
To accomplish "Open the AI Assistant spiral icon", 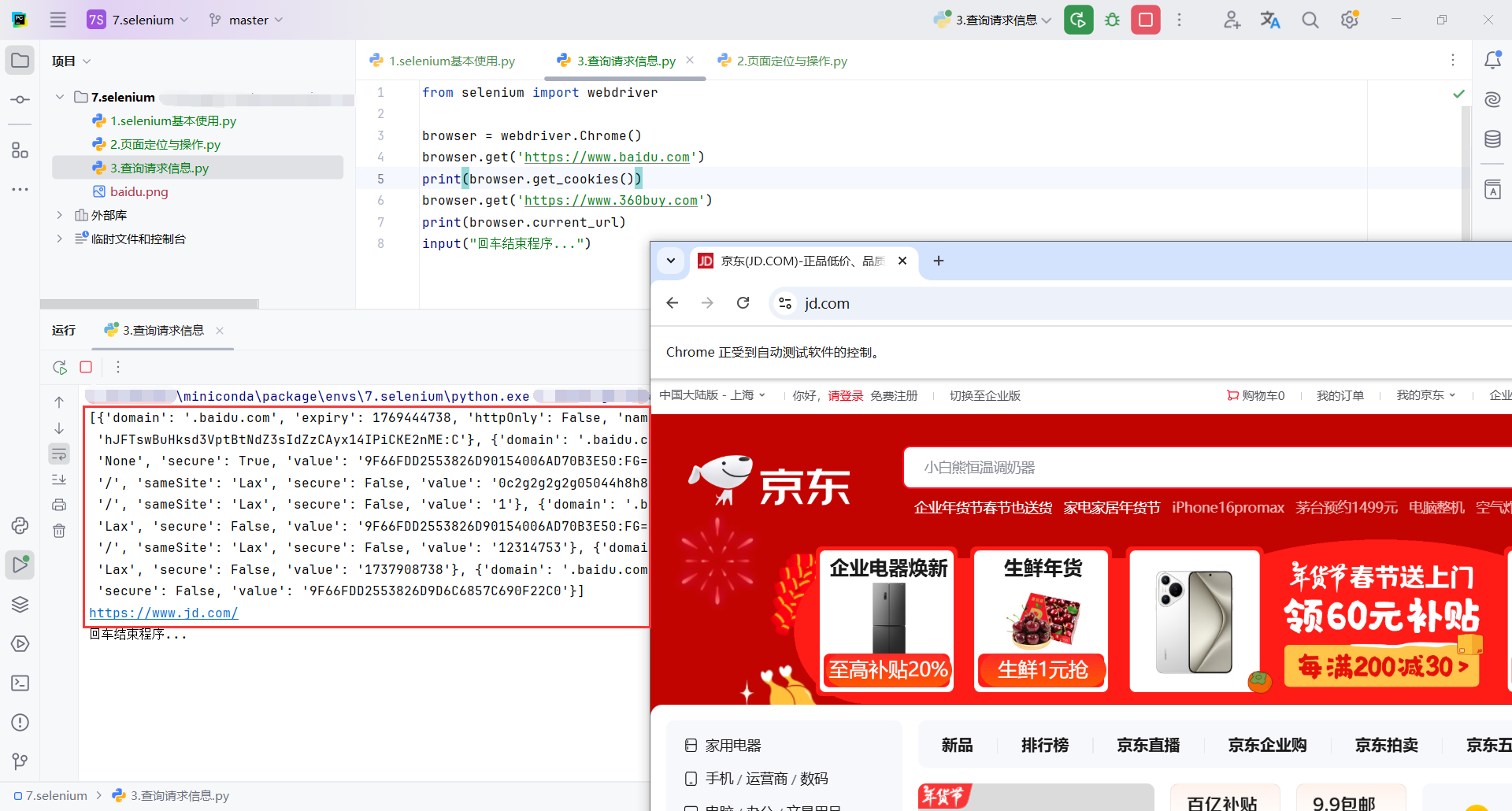I will (x=1492, y=99).
